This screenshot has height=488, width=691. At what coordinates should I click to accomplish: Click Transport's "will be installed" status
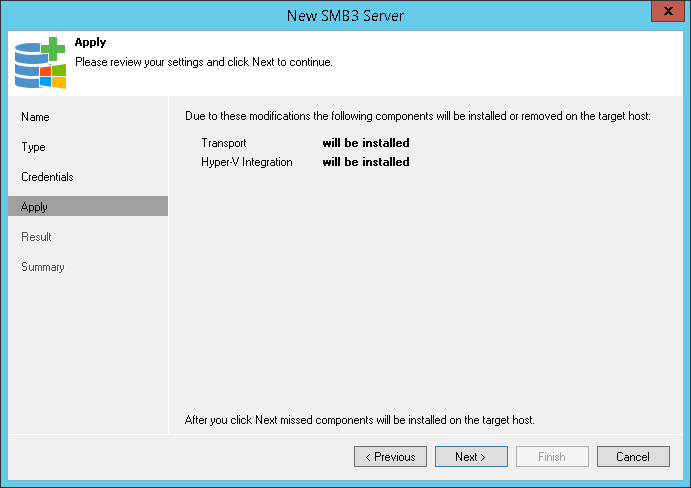366,143
